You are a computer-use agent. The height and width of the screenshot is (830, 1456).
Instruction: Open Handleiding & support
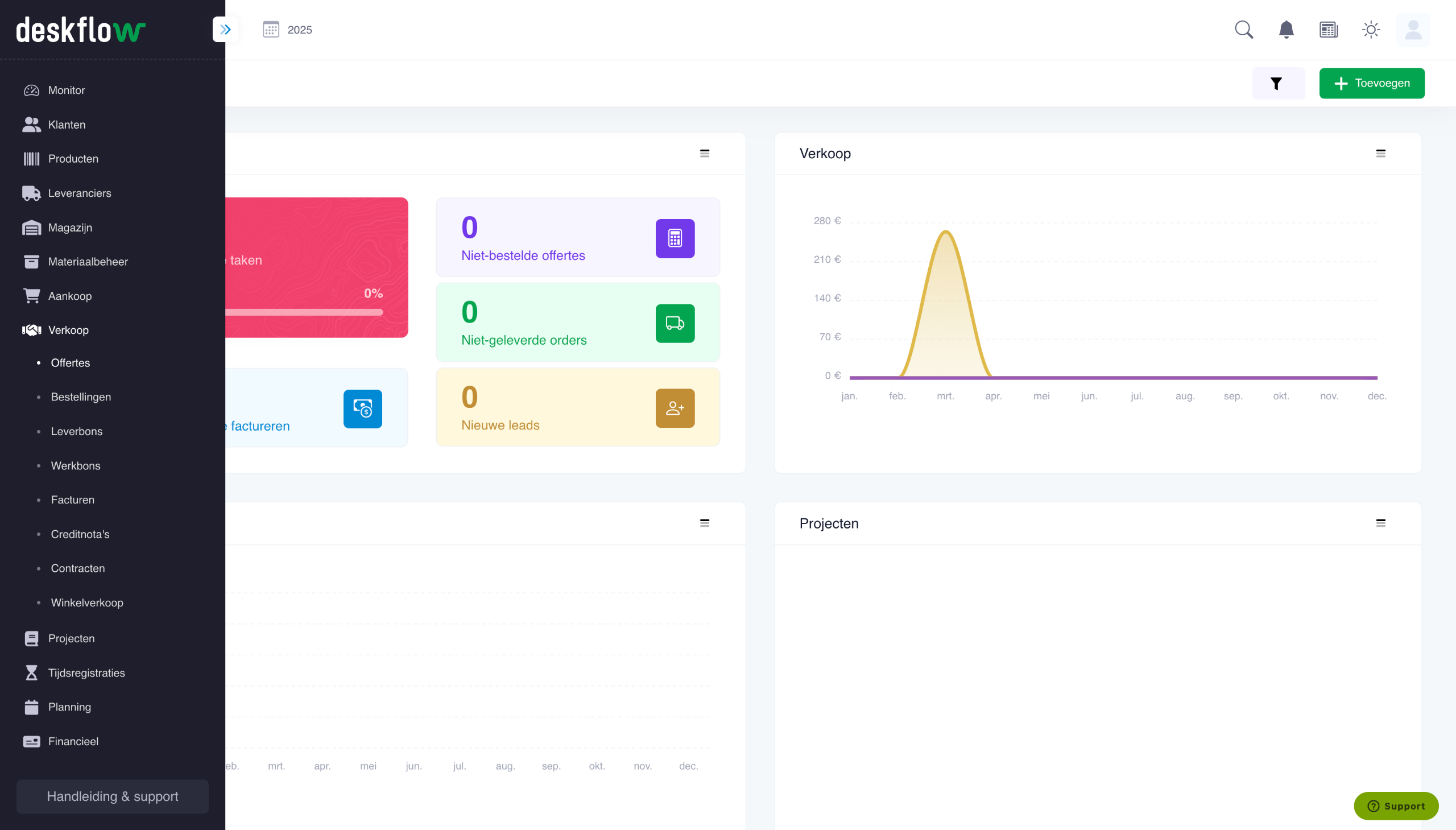[x=112, y=796]
